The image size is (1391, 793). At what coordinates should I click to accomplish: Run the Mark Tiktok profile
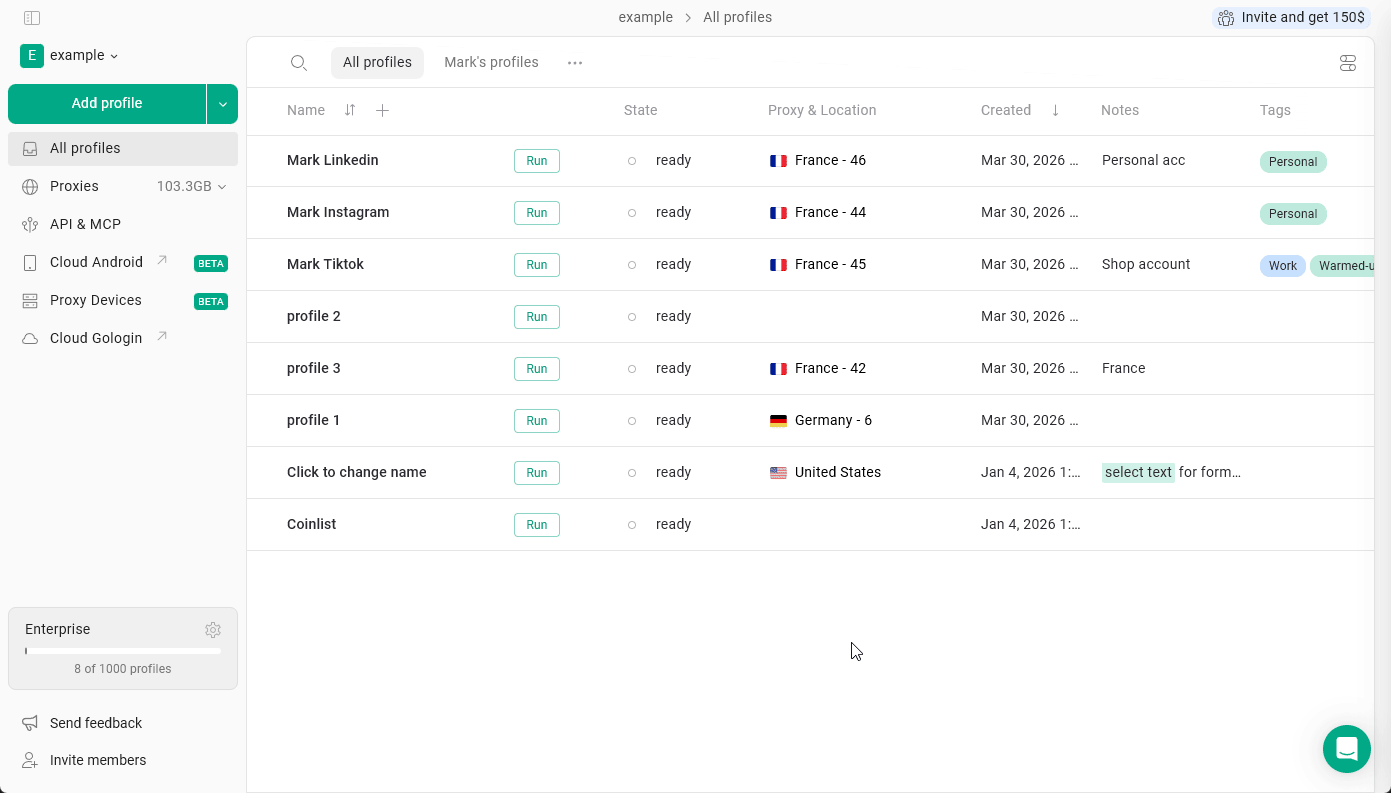point(537,265)
